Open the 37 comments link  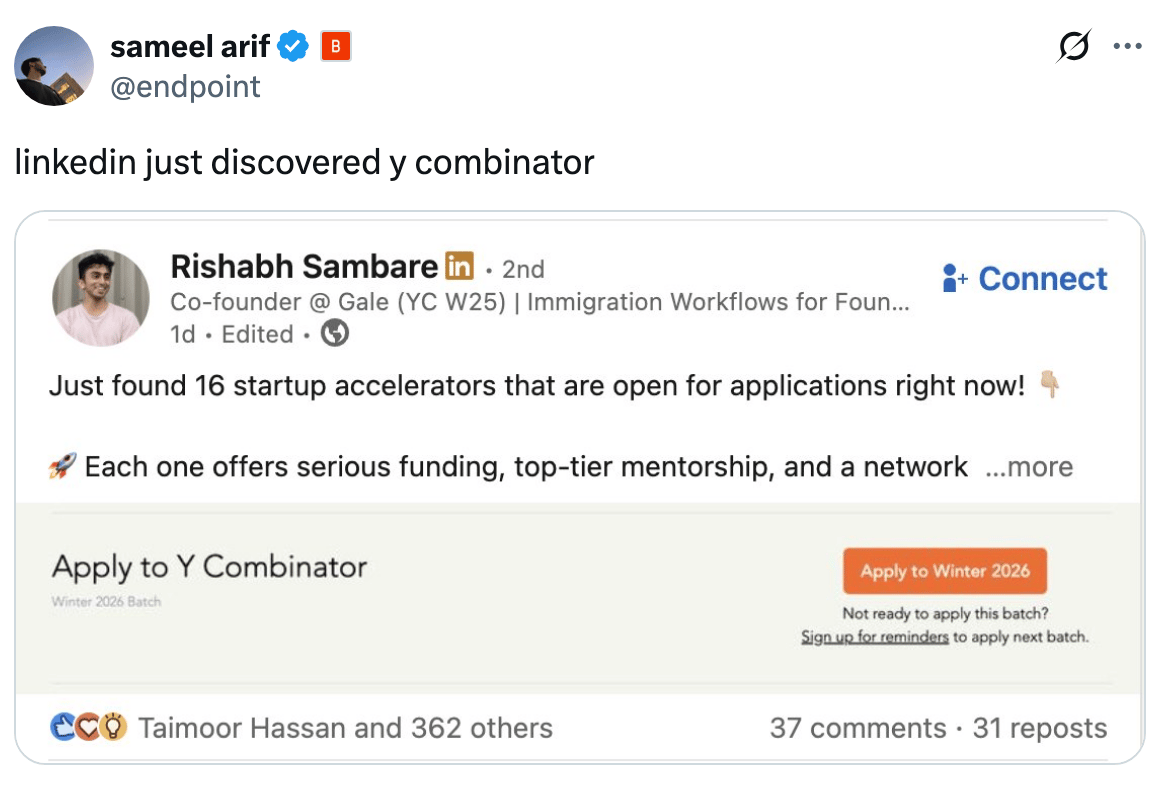tap(857, 728)
